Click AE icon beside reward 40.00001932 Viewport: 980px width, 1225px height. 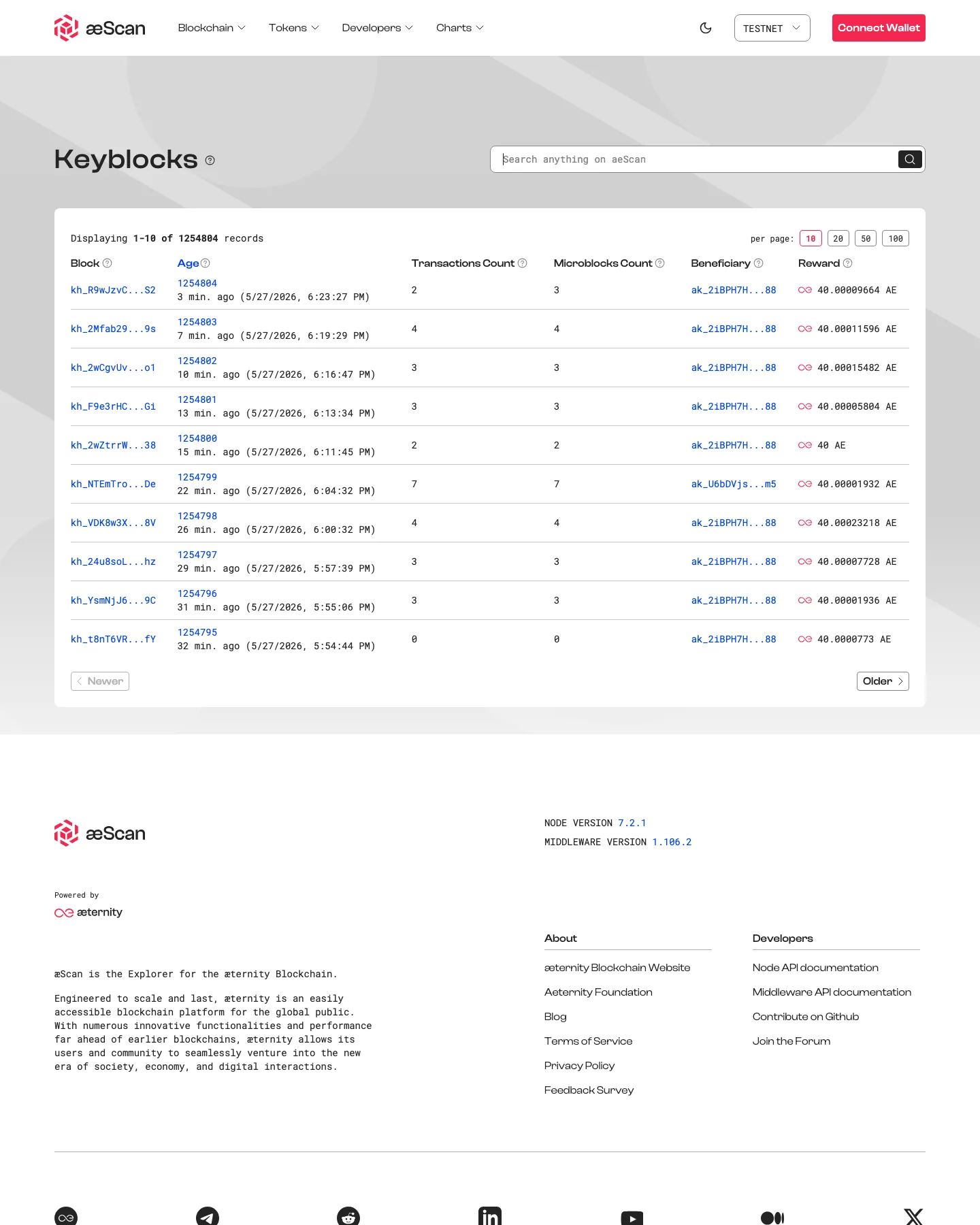point(805,484)
